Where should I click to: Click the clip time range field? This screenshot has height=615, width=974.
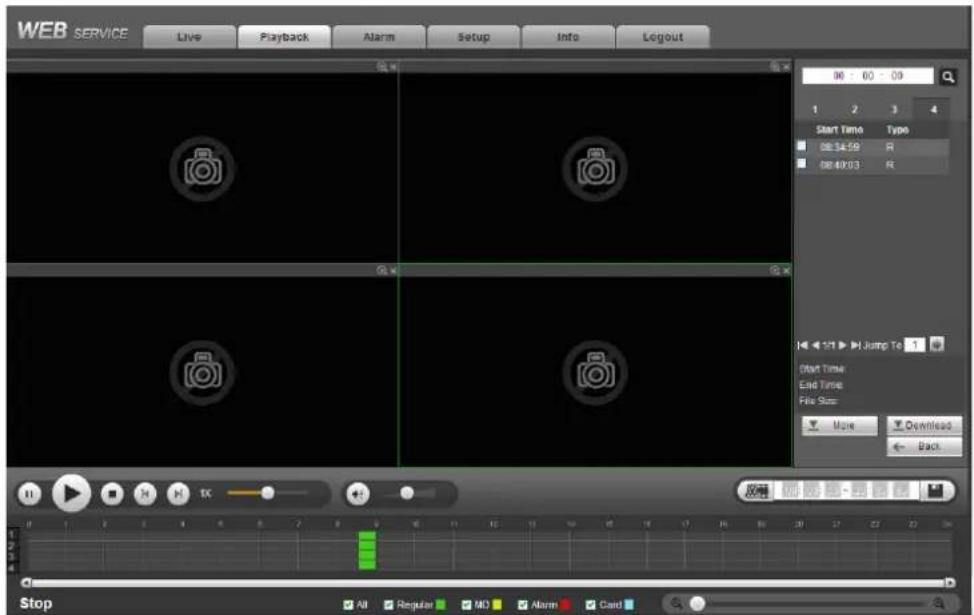tap(845, 491)
